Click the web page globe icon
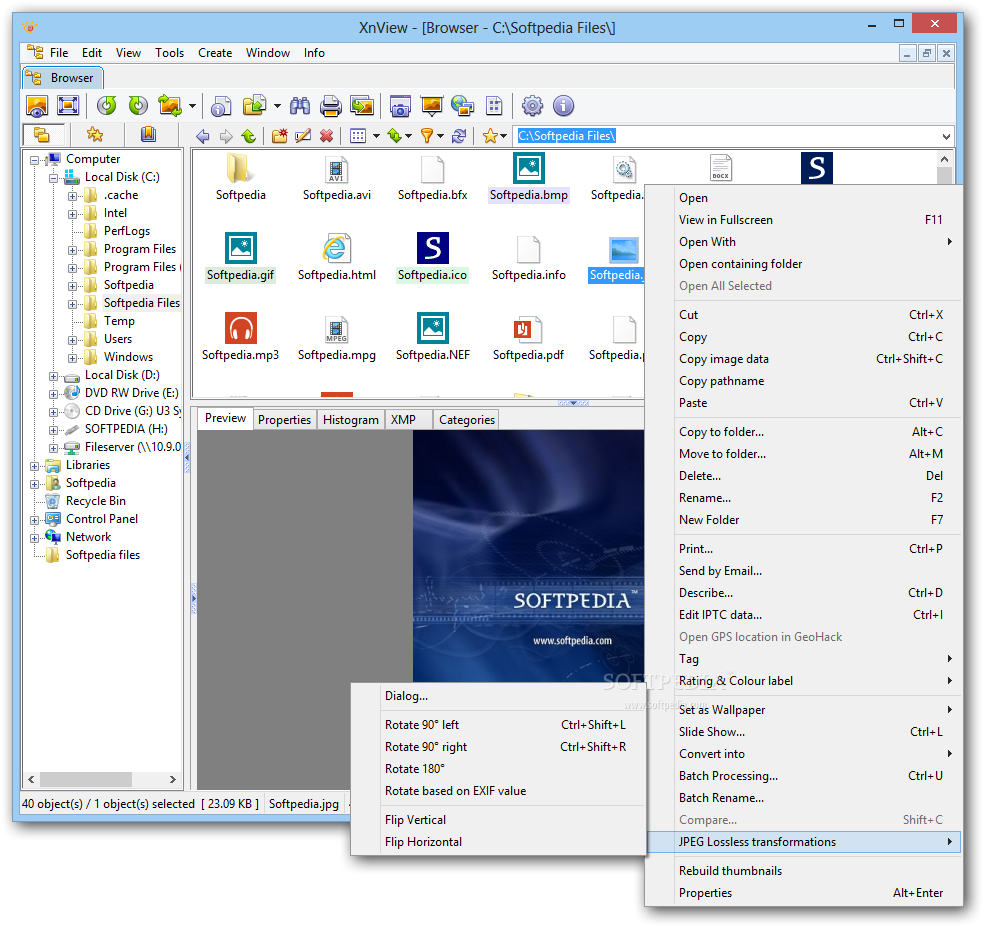 click(463, 105)
